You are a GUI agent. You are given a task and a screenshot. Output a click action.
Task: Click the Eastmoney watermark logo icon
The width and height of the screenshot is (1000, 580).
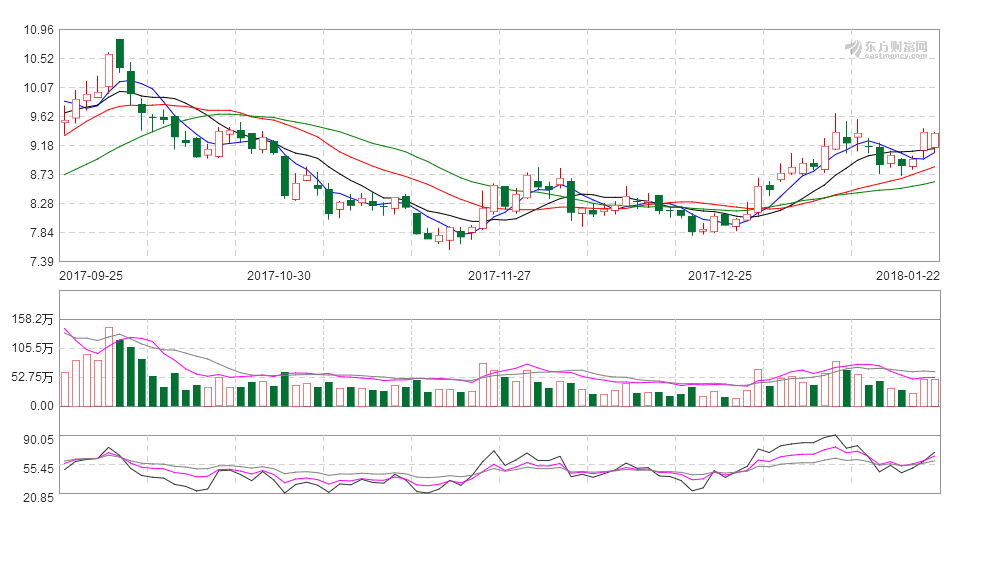(854, 47)
